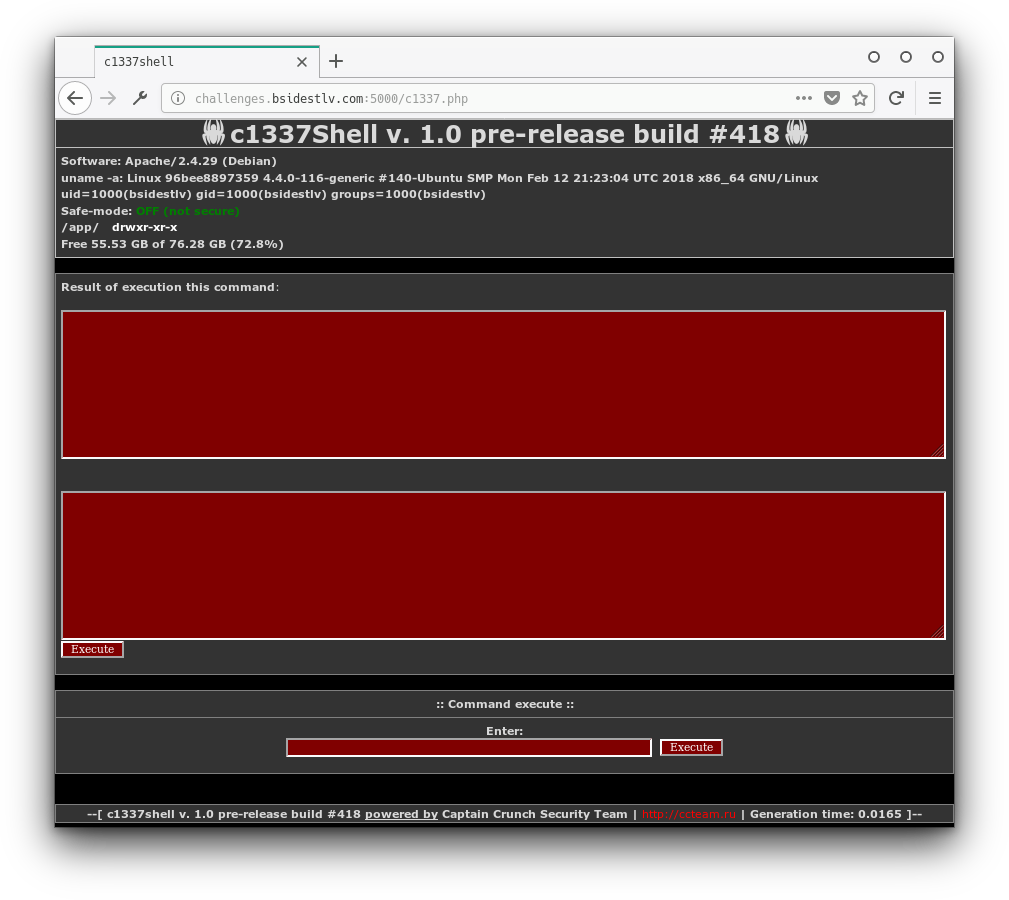Click Execute button below the large textarea
Image resolution: width=1009 pixels, height=900 pixels.
coord(92,649)
